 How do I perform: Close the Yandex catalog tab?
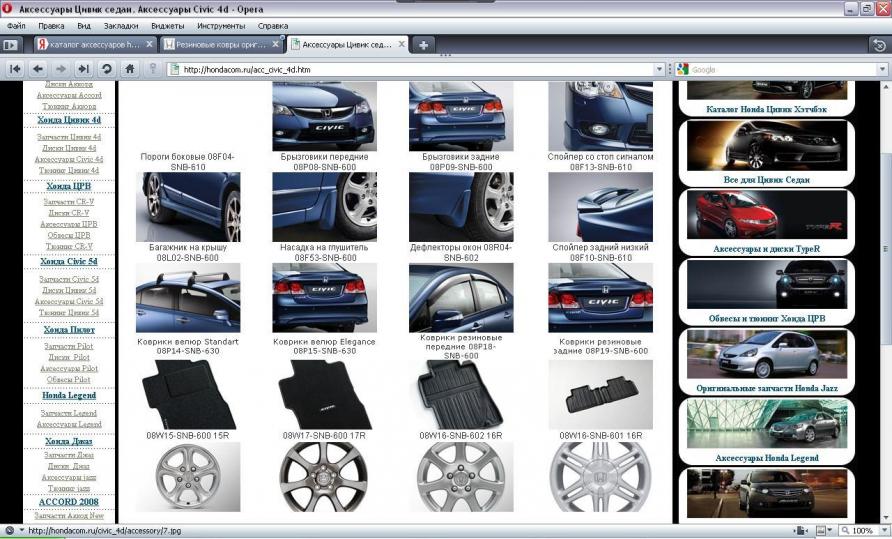150,44
